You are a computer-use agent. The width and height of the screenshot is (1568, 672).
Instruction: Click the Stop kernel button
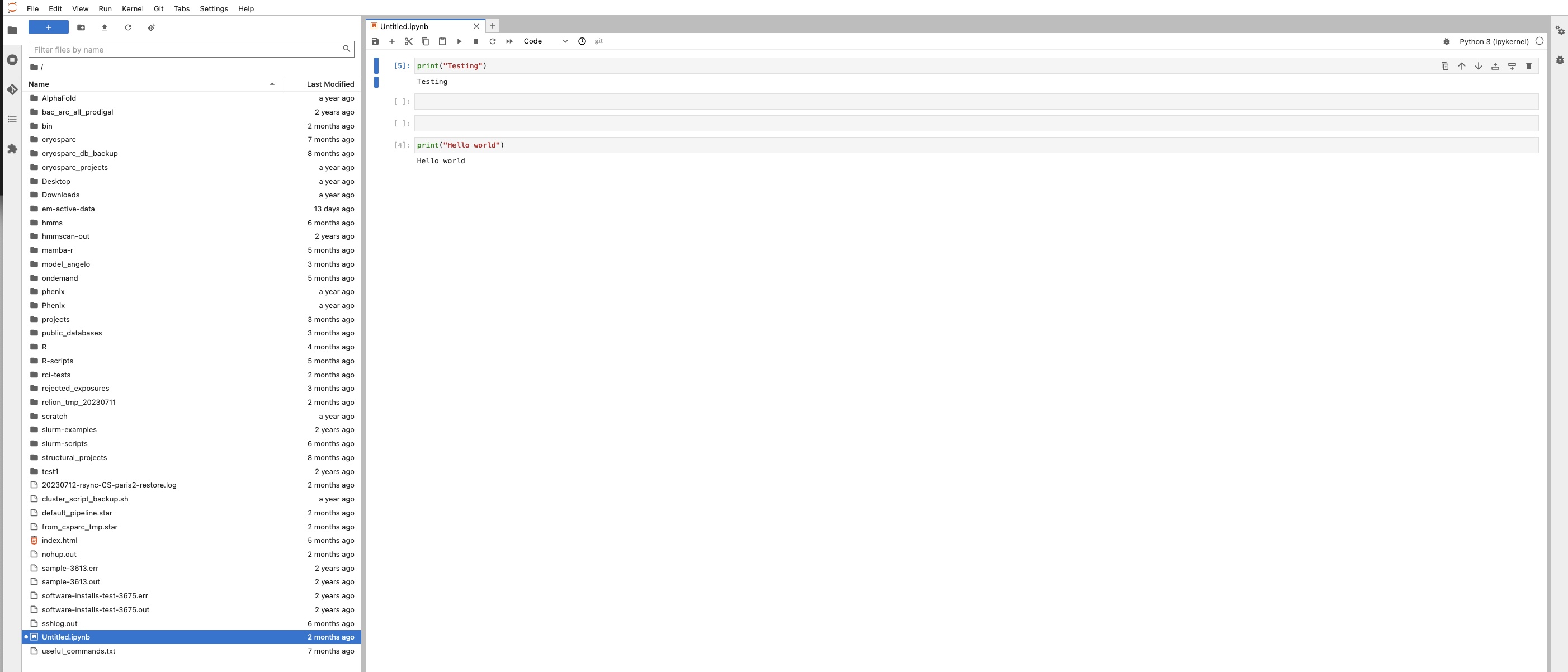[x=475, y=41]
